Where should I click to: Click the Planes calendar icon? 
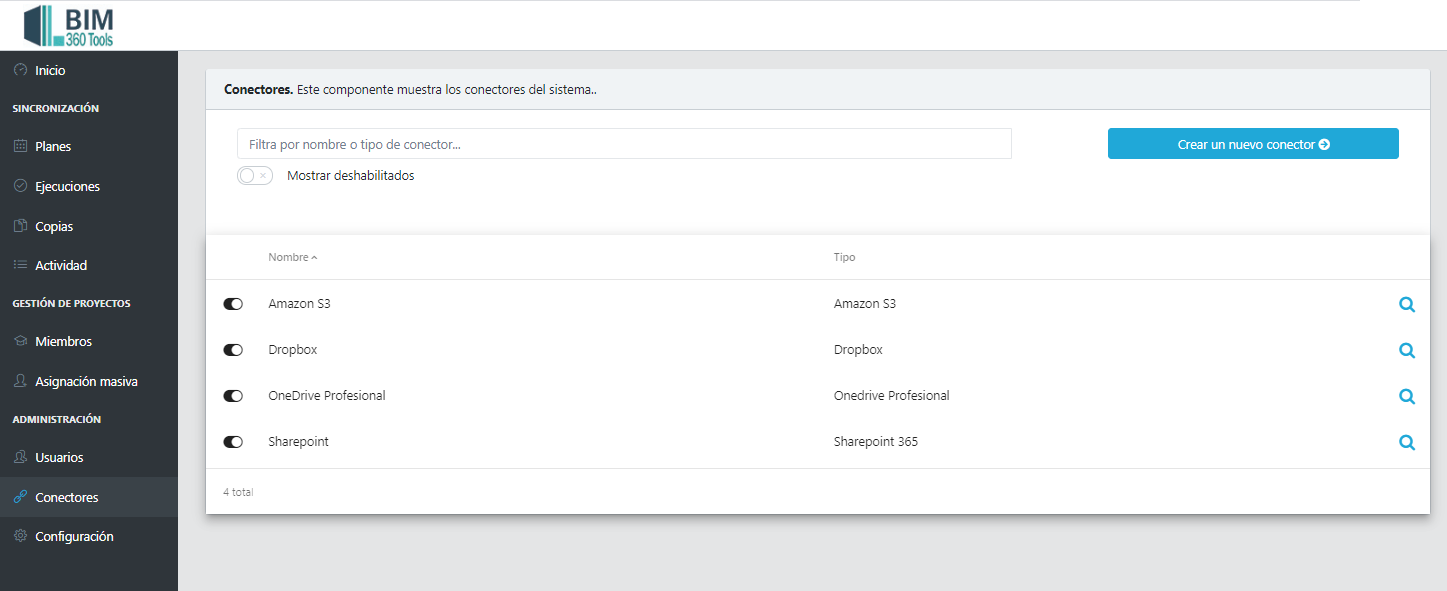(x=20, y=146)
